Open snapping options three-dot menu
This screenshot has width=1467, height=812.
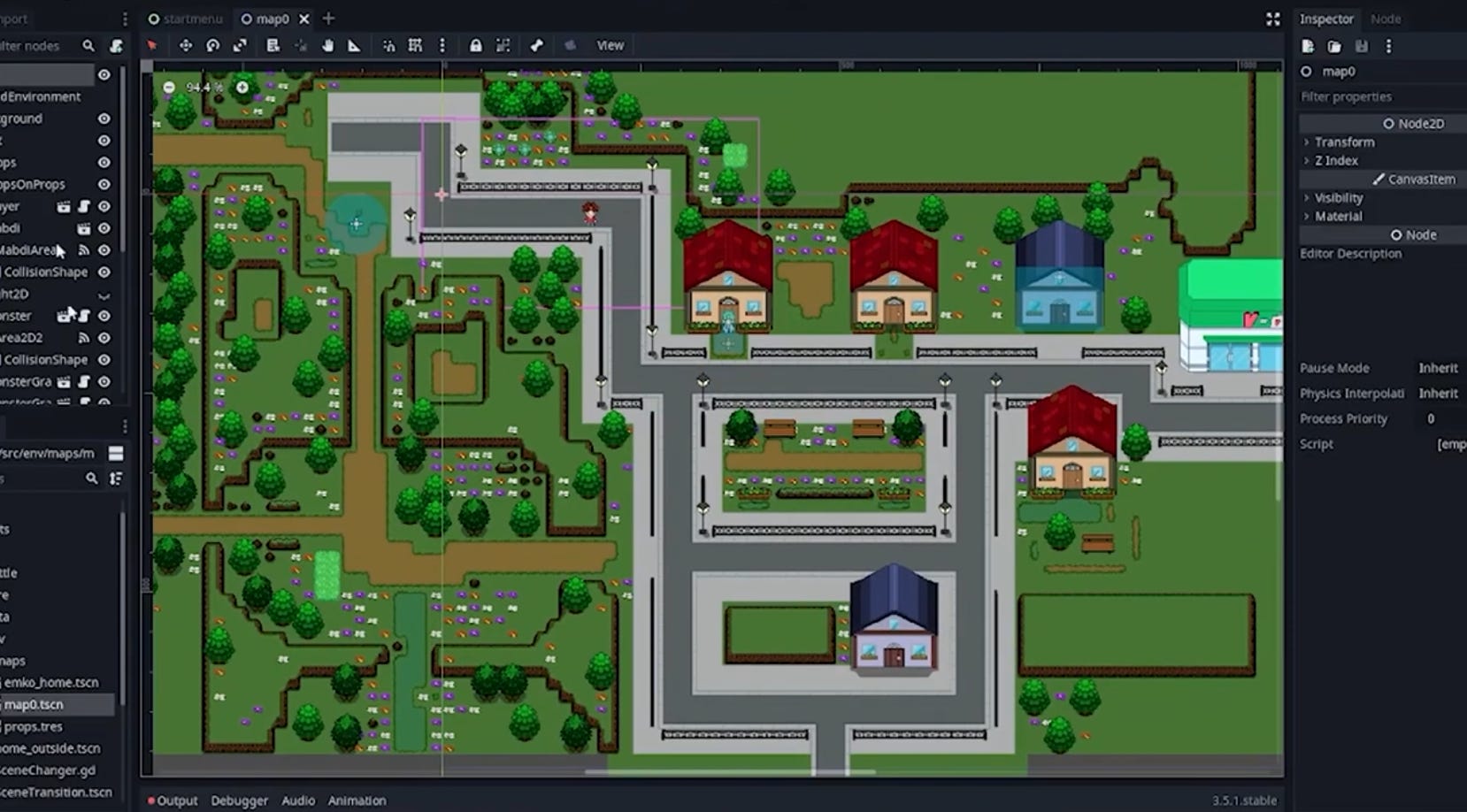pos(442,45)
